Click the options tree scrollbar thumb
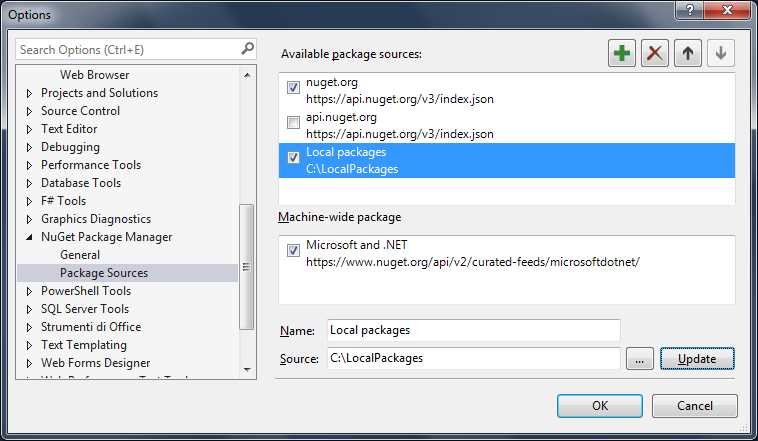The width and height of the screenshot is (758, 441). [x=247, y=266]
